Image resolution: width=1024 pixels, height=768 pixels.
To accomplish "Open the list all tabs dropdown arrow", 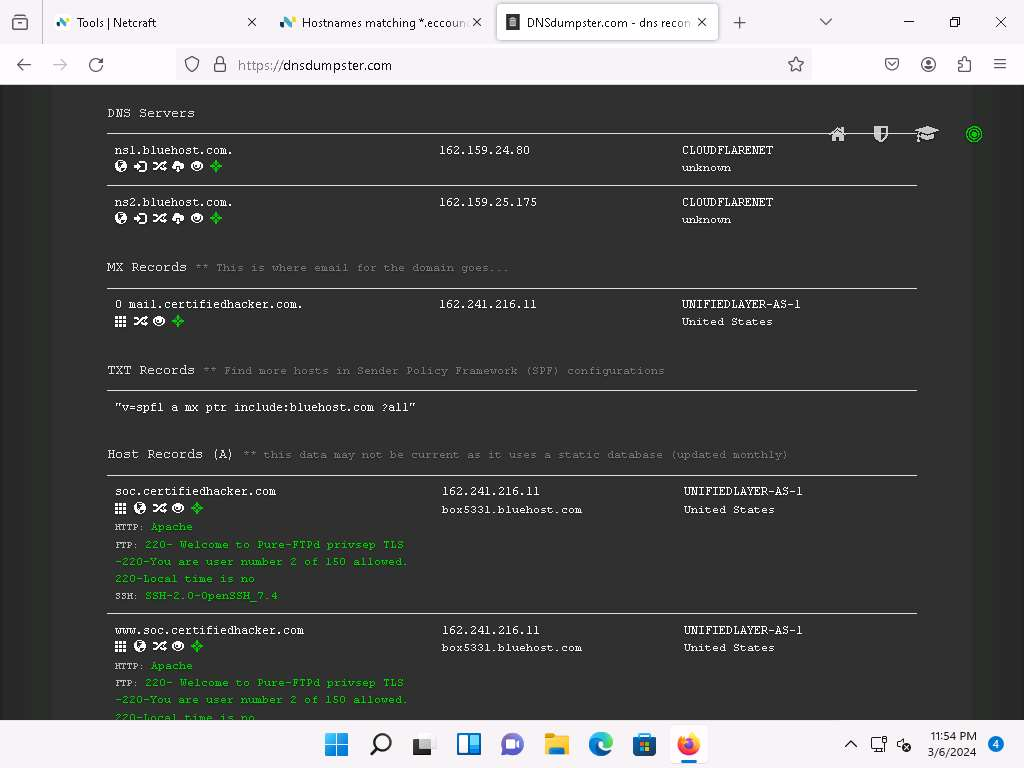I will 825,22.
